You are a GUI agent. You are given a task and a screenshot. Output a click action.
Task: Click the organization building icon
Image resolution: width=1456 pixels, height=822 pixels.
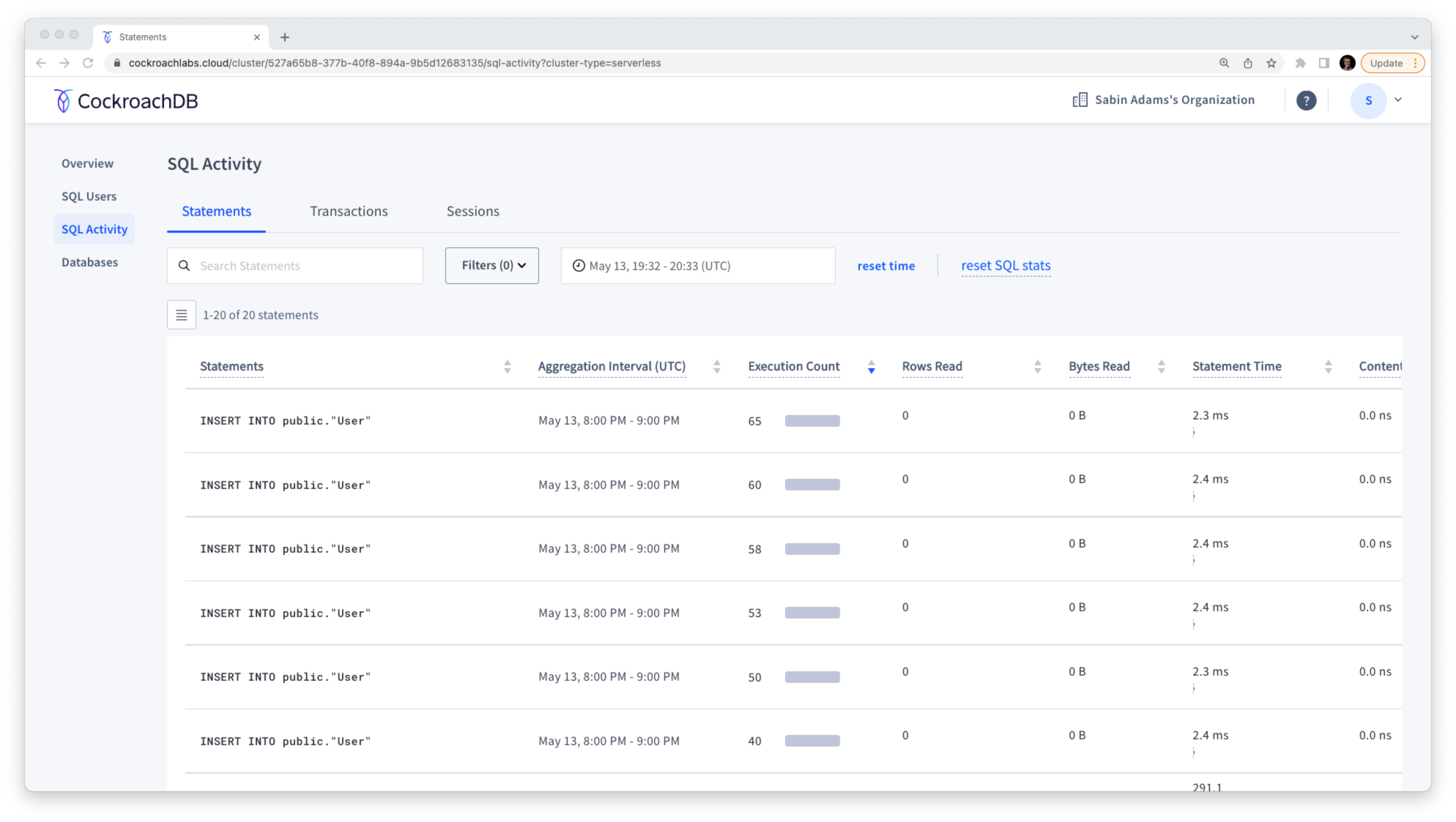(x=1080, y=100)
